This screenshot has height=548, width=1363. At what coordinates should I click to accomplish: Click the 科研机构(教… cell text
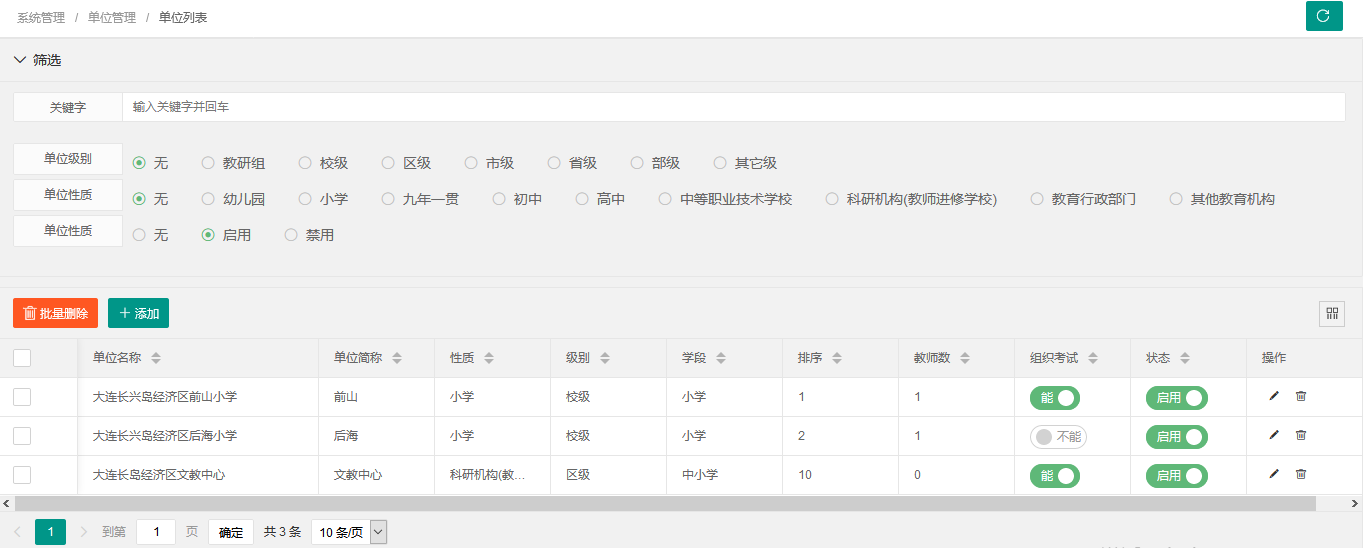tap(487, 475)
